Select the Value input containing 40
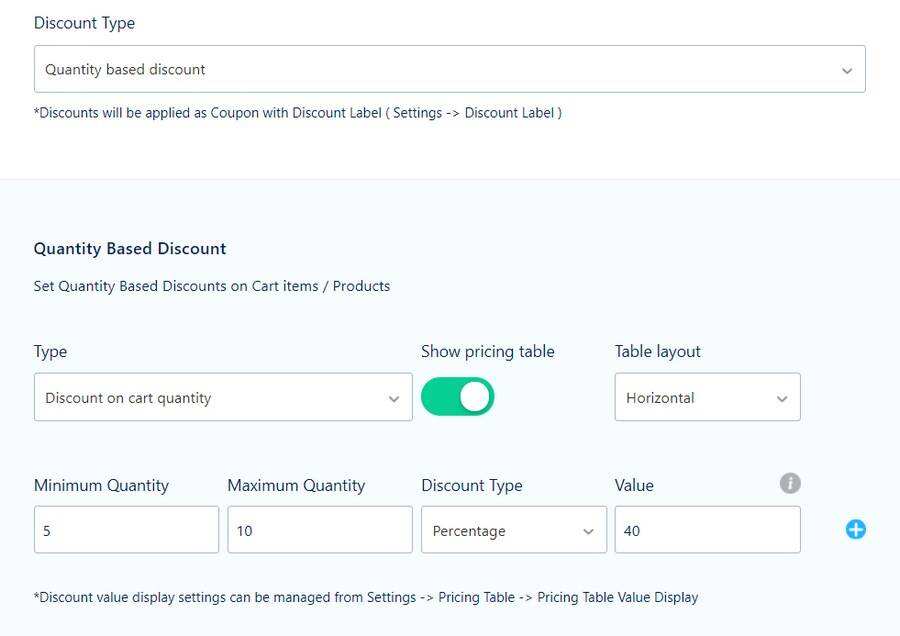This screenshot has width=900, height=636. pyautogui.click(x=707, y=530)
